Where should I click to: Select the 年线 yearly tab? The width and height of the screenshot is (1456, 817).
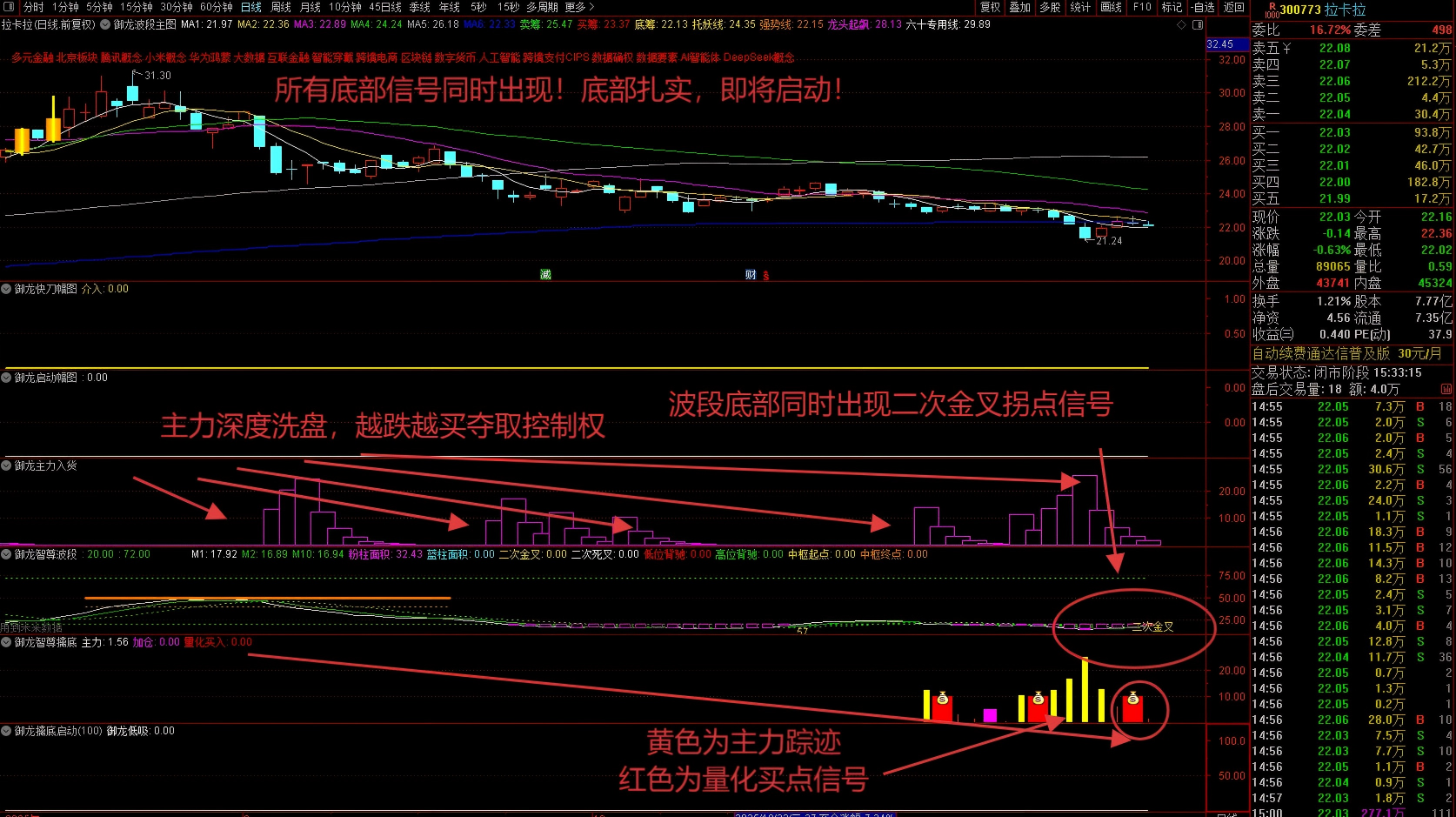pos(450,7)
